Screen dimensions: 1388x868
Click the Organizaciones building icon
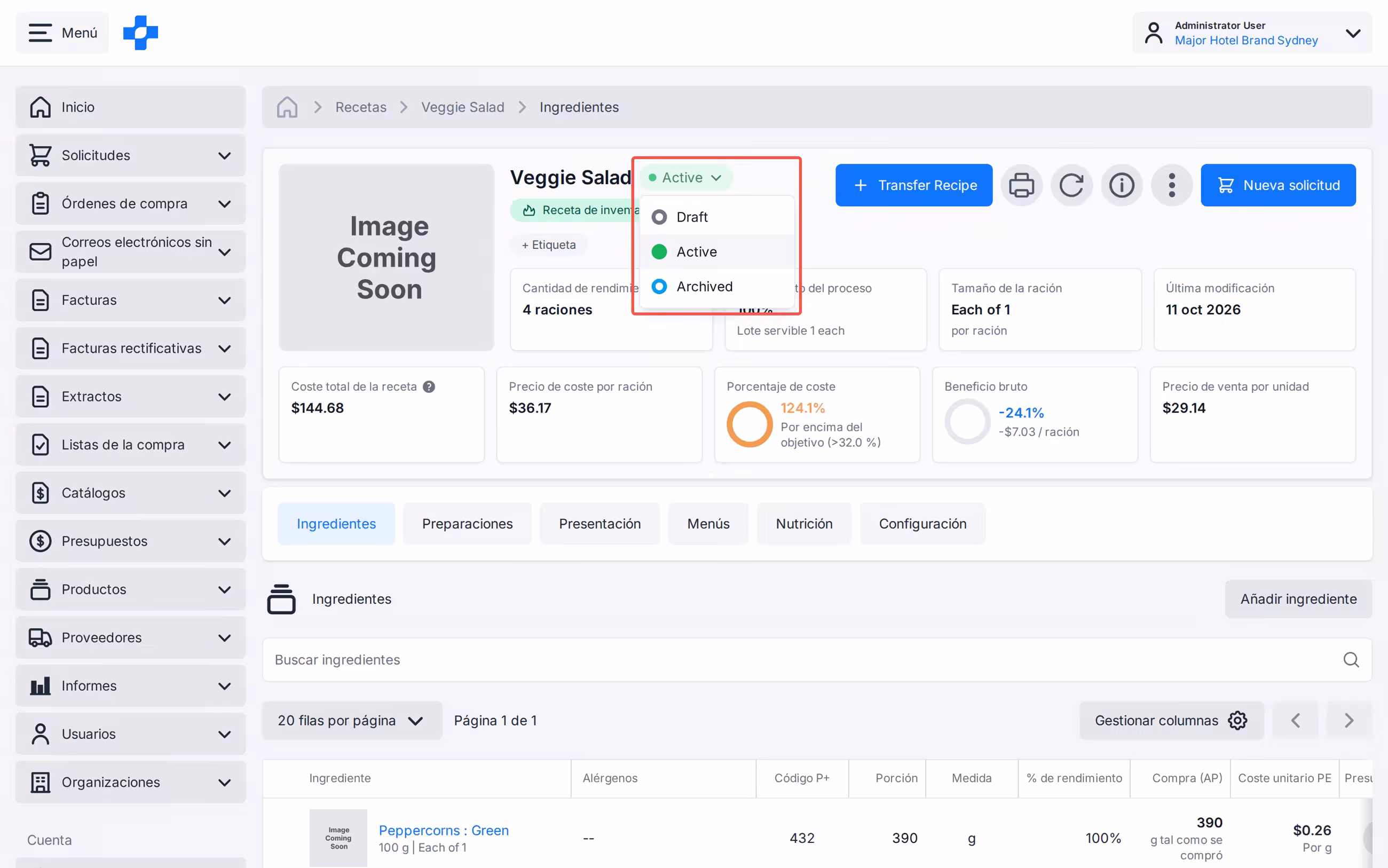pos(40,782)
